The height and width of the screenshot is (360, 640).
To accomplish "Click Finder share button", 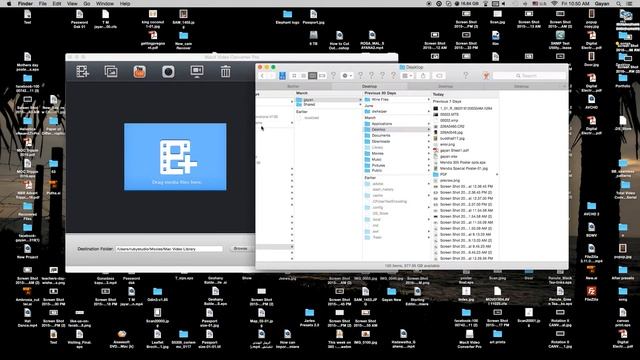I will point(423,76).
